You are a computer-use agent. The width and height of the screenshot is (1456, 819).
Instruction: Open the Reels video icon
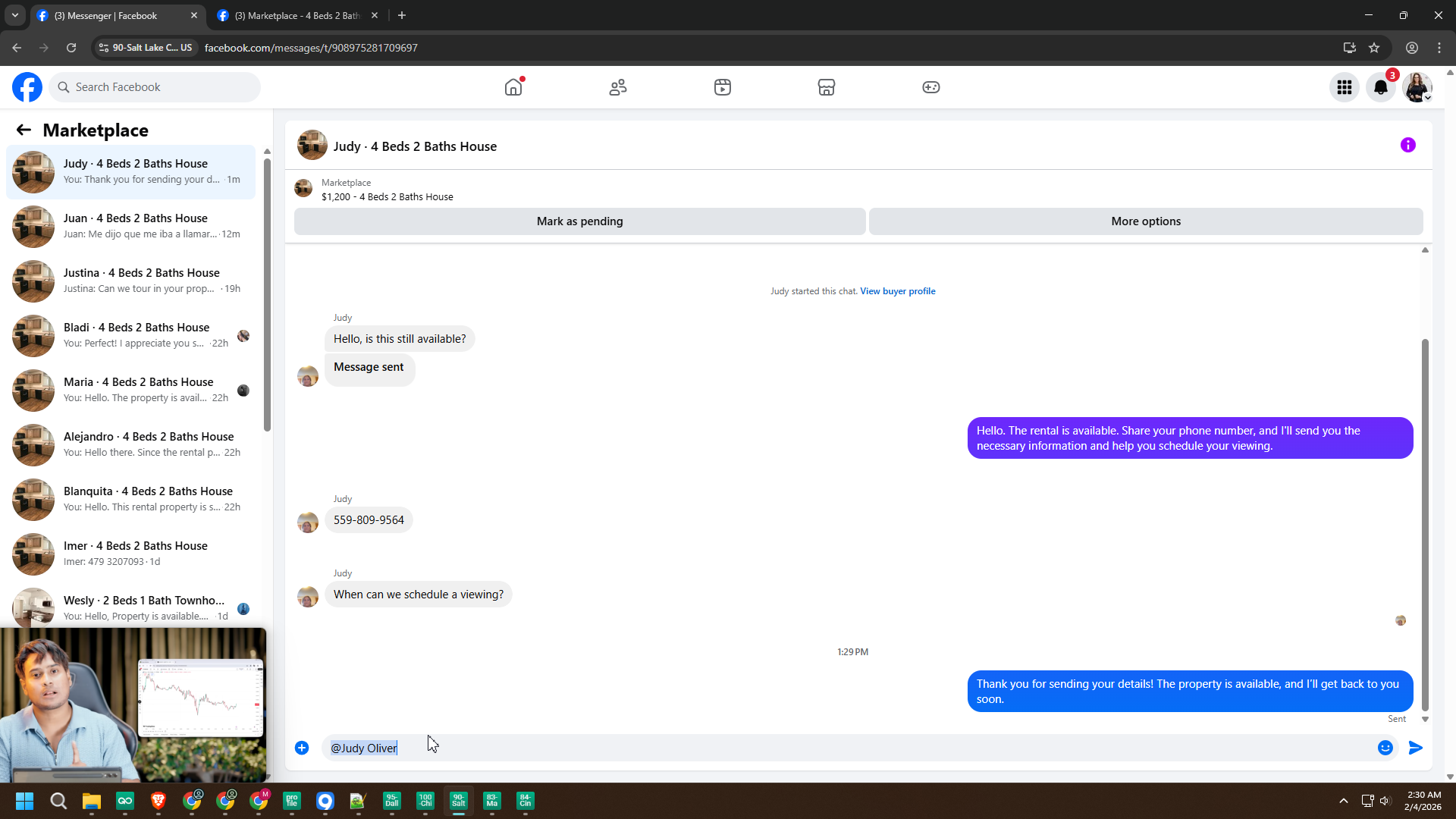(723, 87)
